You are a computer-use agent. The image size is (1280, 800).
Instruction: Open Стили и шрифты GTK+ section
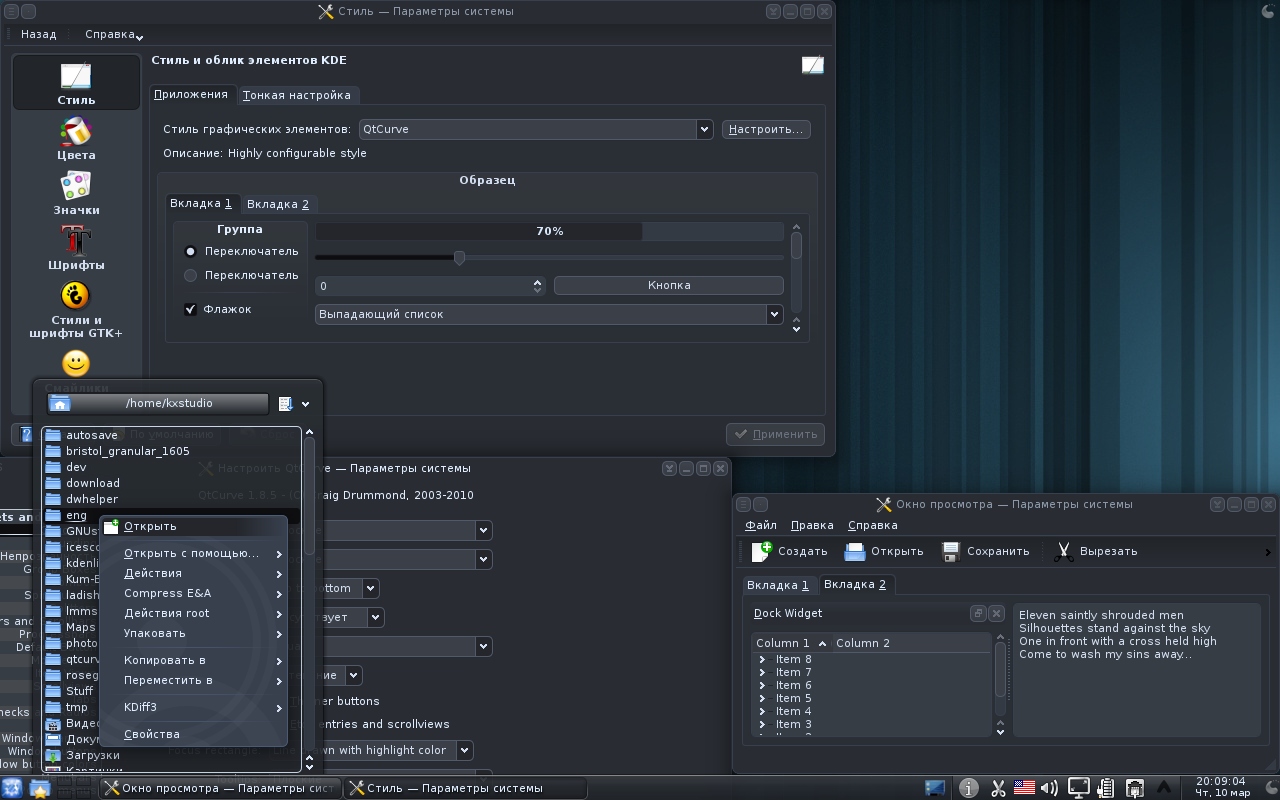76,310
